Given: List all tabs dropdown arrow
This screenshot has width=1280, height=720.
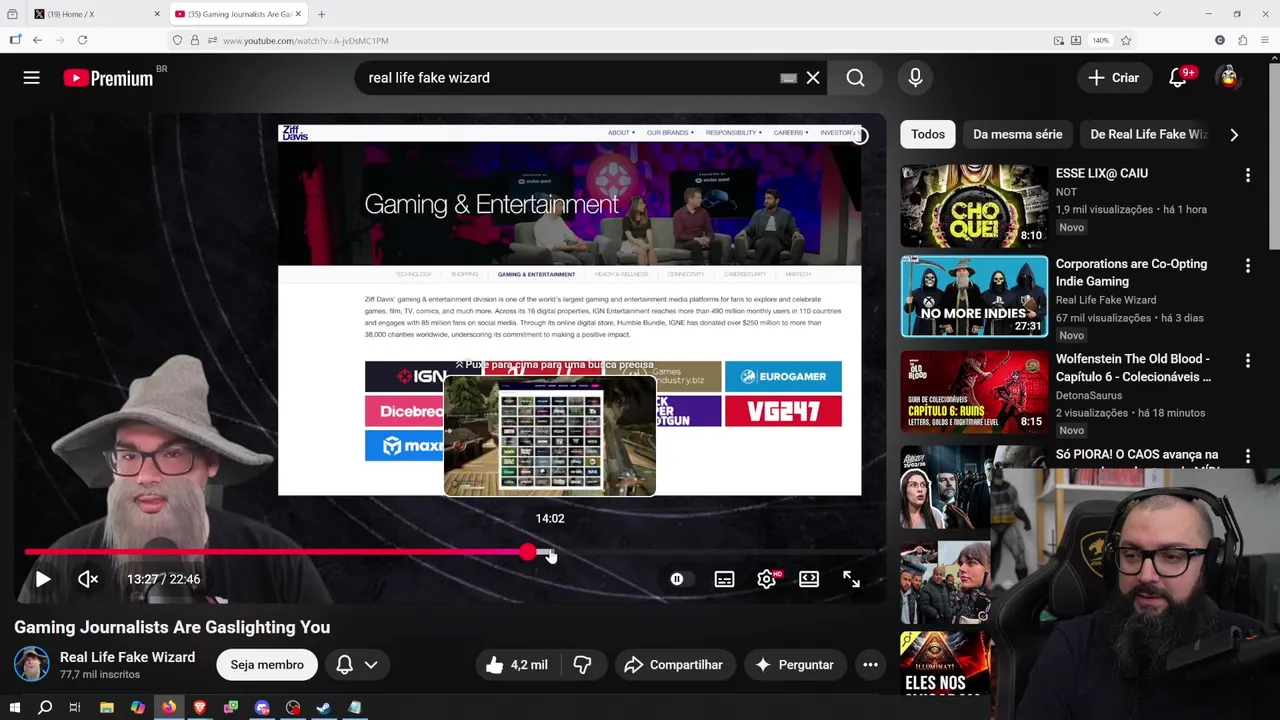Looking at the screenshot, I should [x=1157, y=14].
